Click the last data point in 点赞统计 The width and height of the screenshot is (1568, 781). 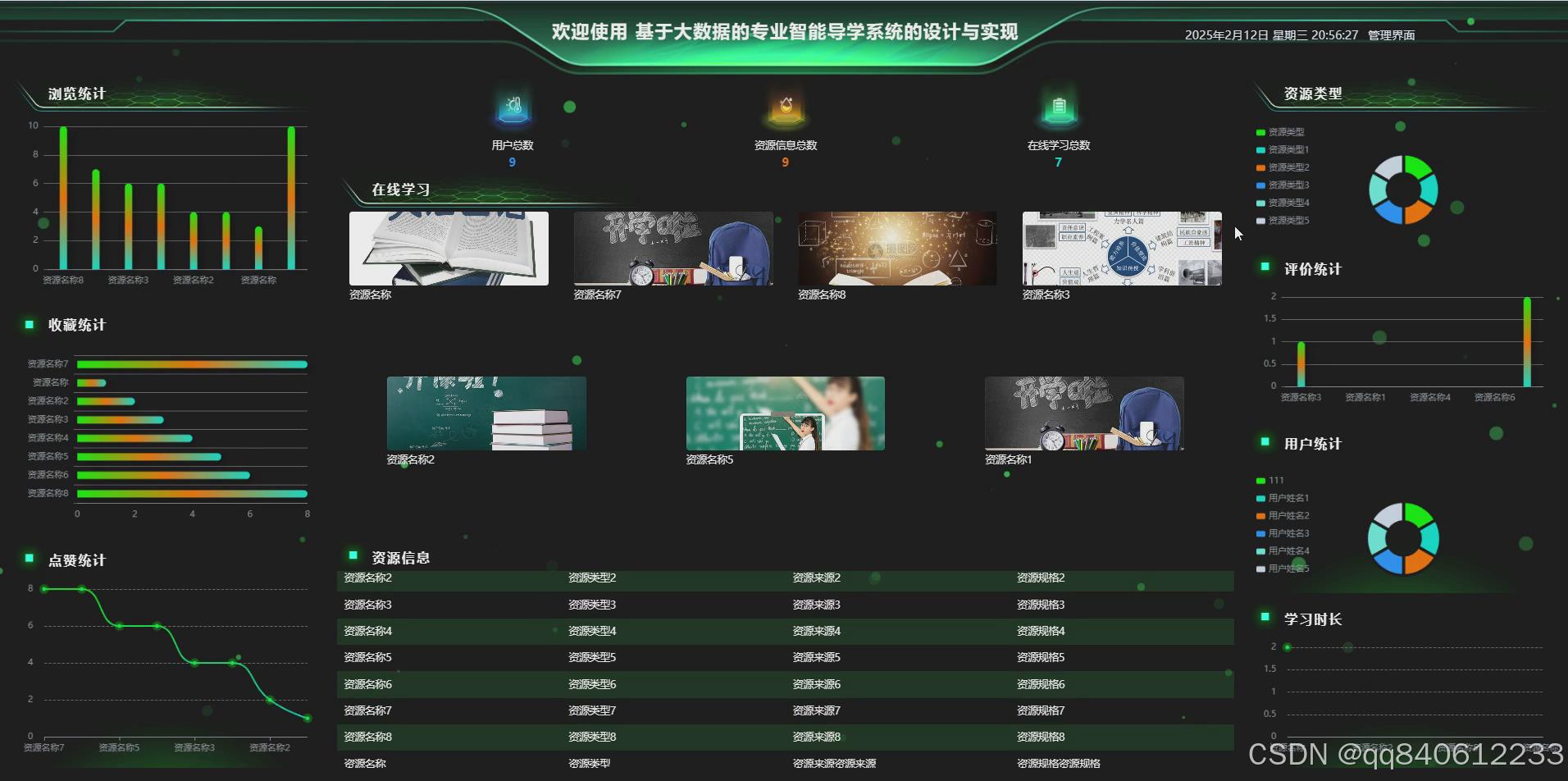(x=308, y=719)
